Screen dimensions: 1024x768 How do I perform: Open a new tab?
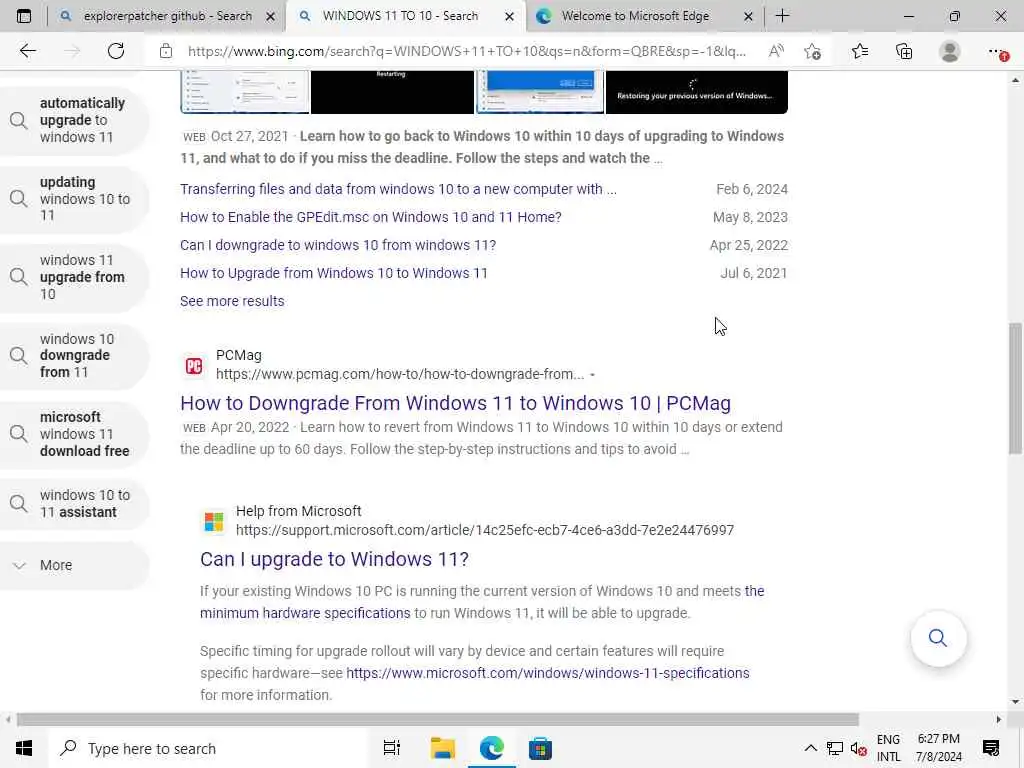tap(782, 16)
